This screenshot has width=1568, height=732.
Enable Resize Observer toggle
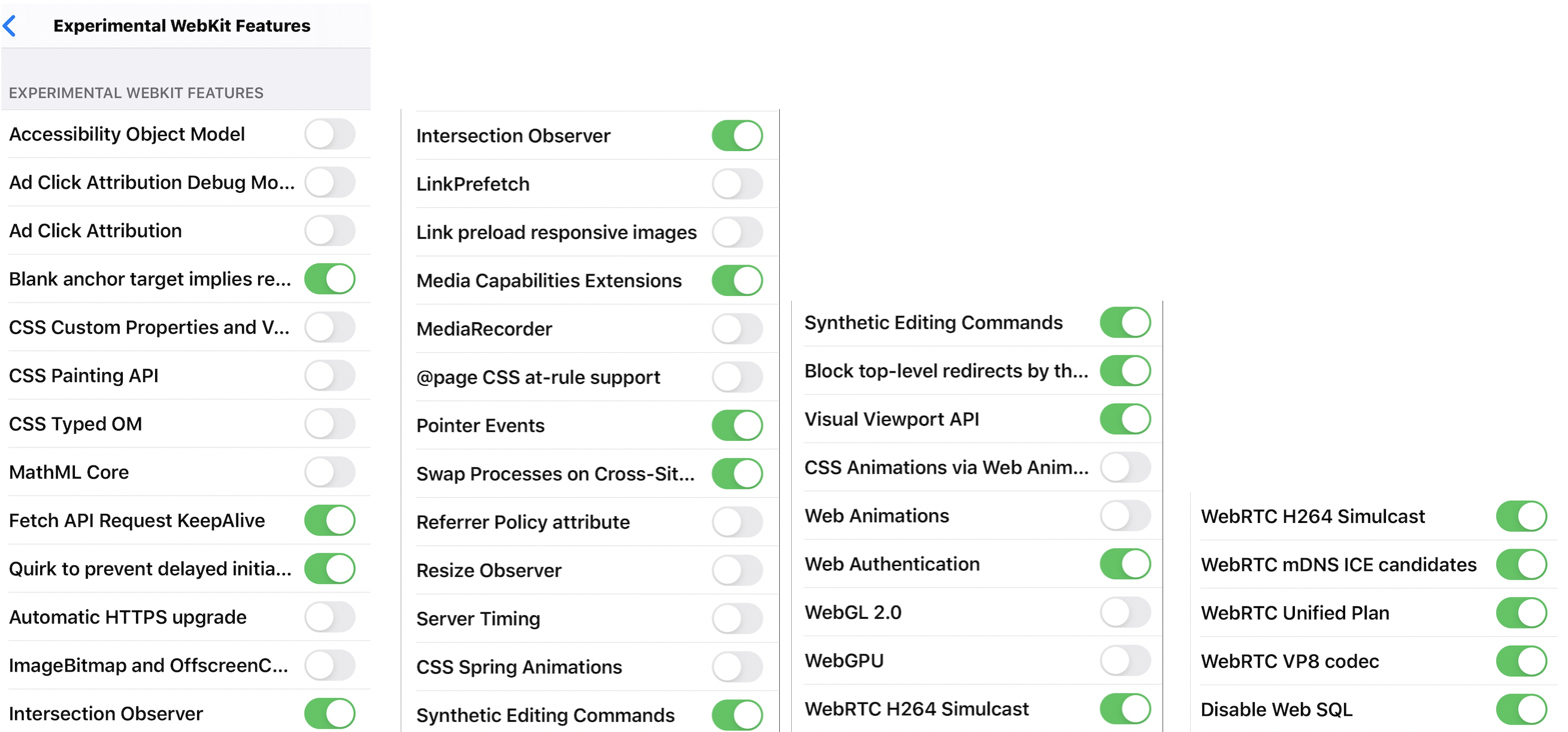click(737, 571)
